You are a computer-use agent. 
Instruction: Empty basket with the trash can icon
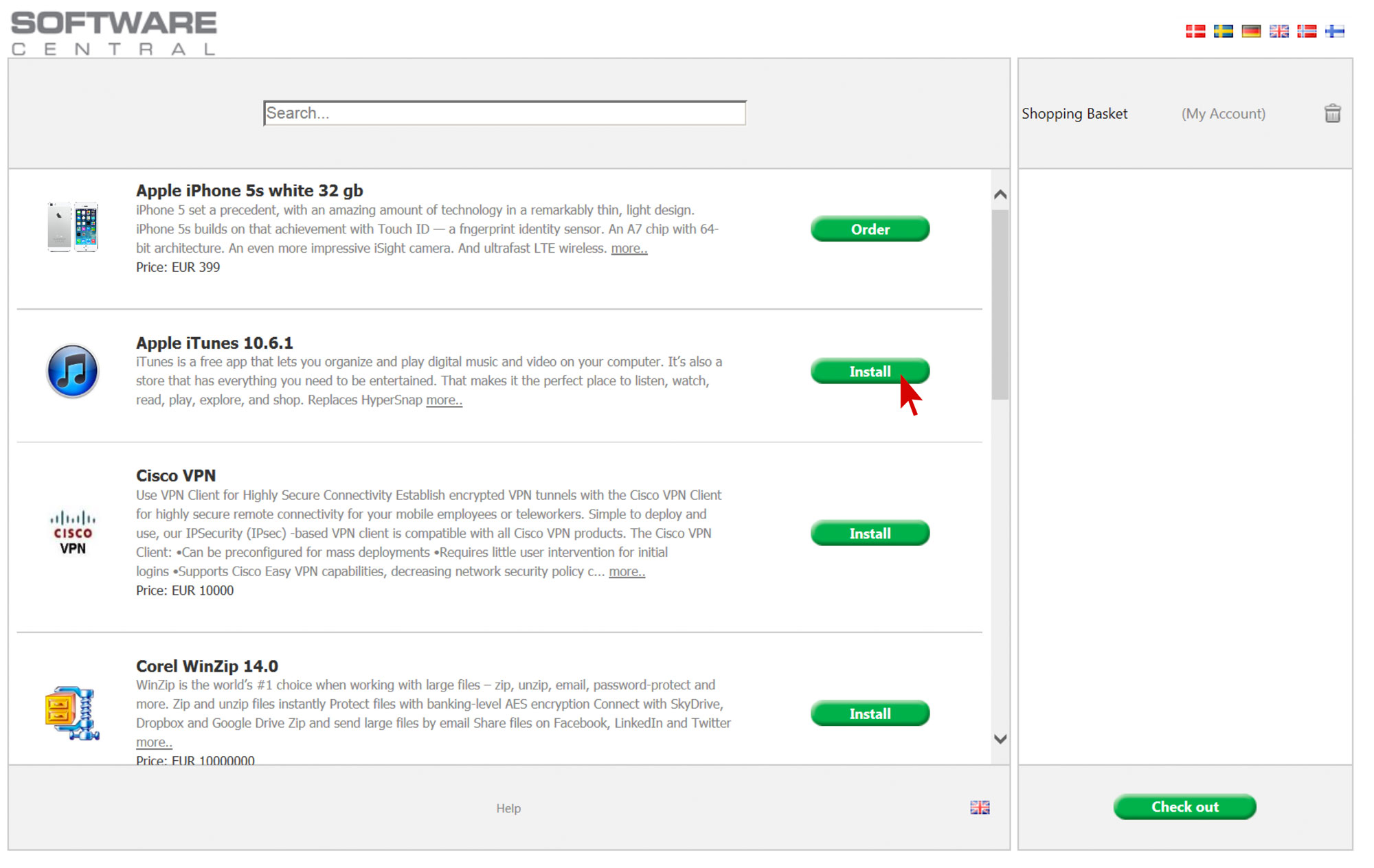click(x=1332, y=113)
